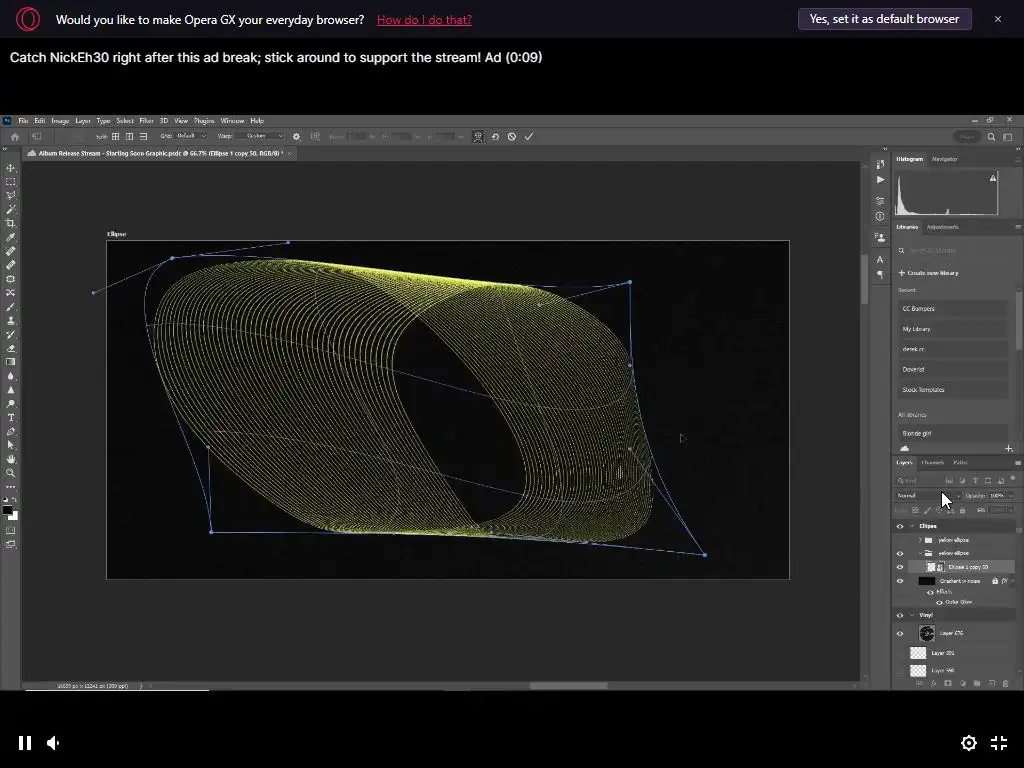Hide Layer 676 with vinyl thumbnail
This screenshot has height=768, width=1024.
pos(900,633)
